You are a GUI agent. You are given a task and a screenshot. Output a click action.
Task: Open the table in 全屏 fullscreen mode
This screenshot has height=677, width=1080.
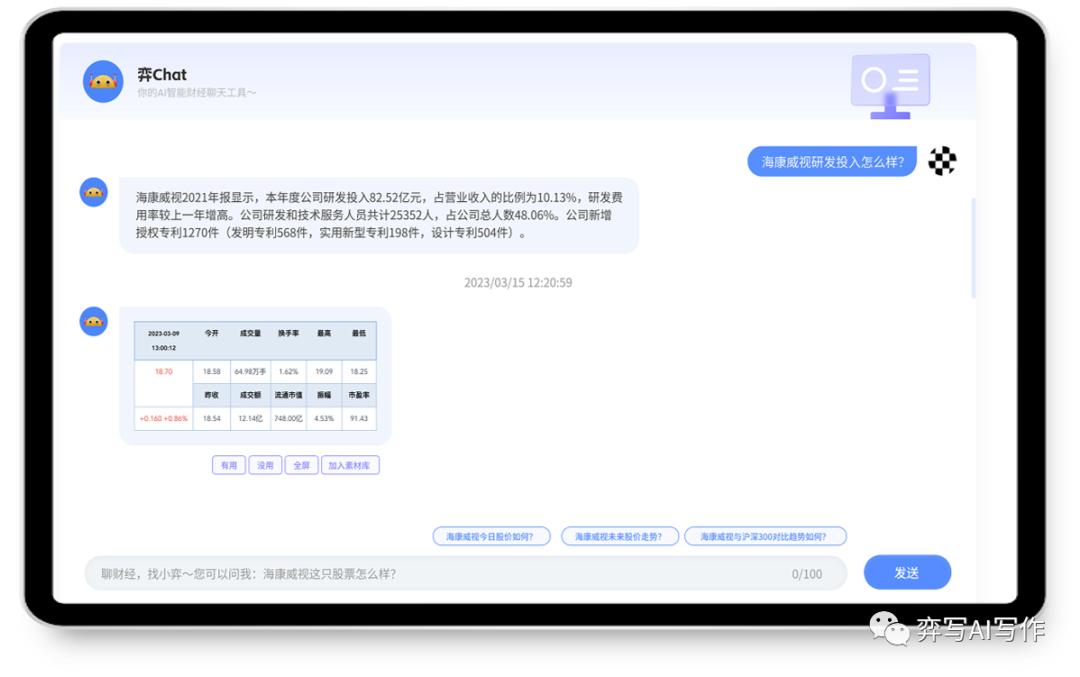pyautogui.click(x=300, y=465)
